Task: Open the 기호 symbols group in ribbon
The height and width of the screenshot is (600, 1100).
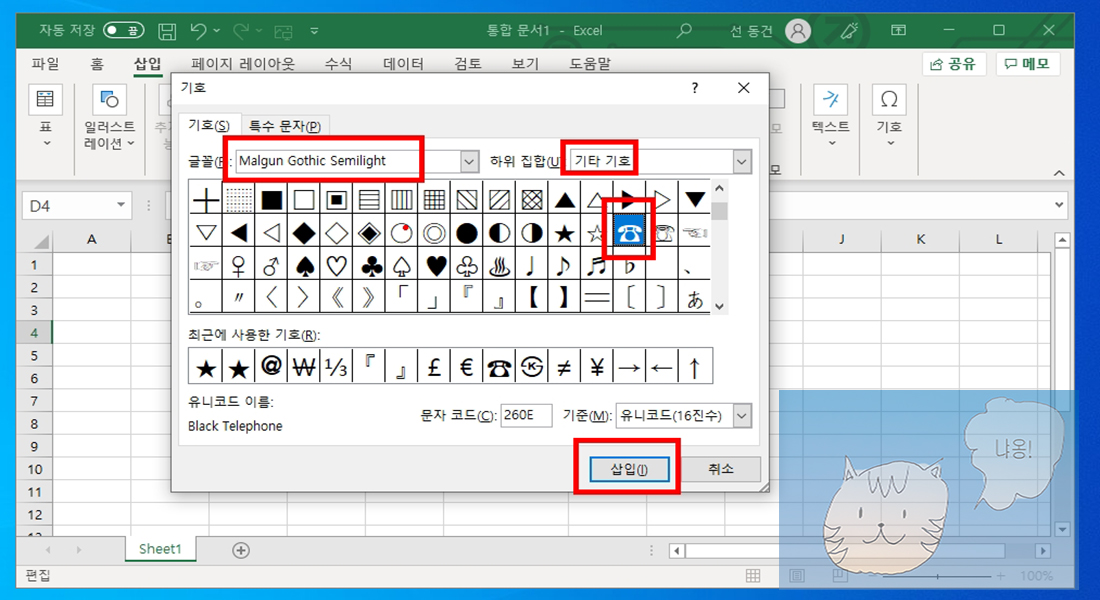Action: [x=889, y=116]
